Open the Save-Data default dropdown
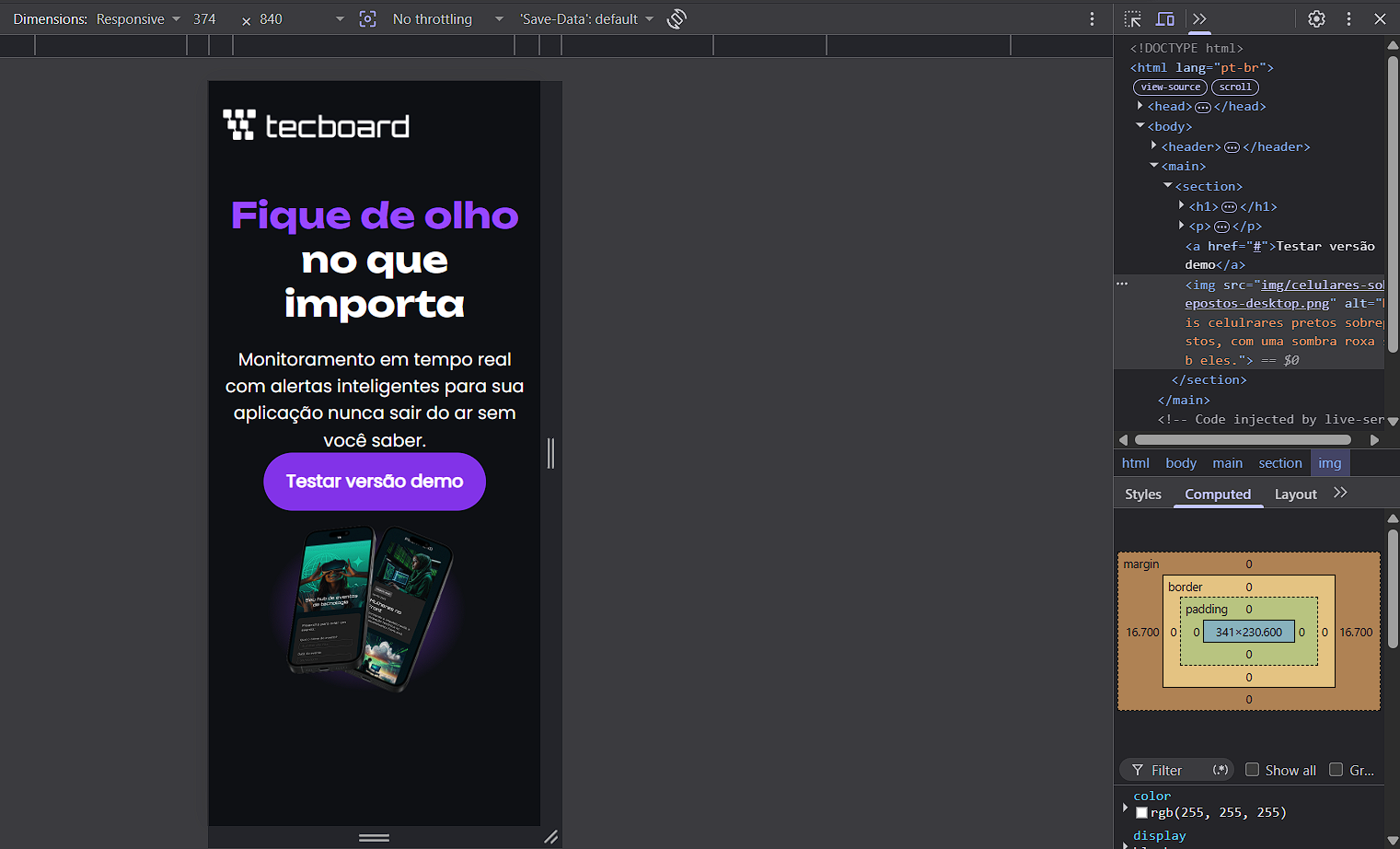 586,18
